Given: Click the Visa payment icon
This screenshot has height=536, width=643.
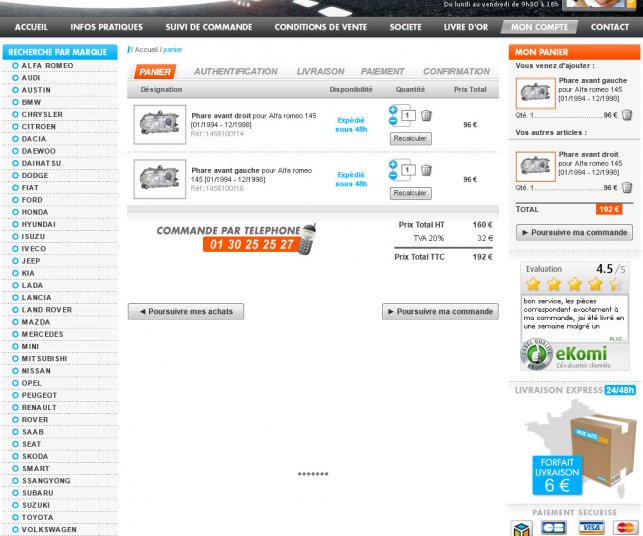Looking at the screenshot, I should click(x=591, y=527).
